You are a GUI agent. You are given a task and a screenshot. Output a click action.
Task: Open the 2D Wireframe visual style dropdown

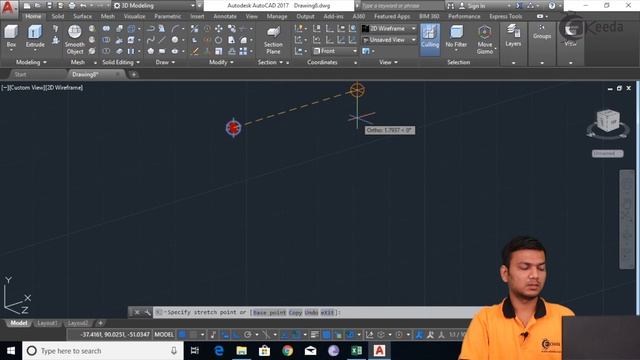click(389, 29)
